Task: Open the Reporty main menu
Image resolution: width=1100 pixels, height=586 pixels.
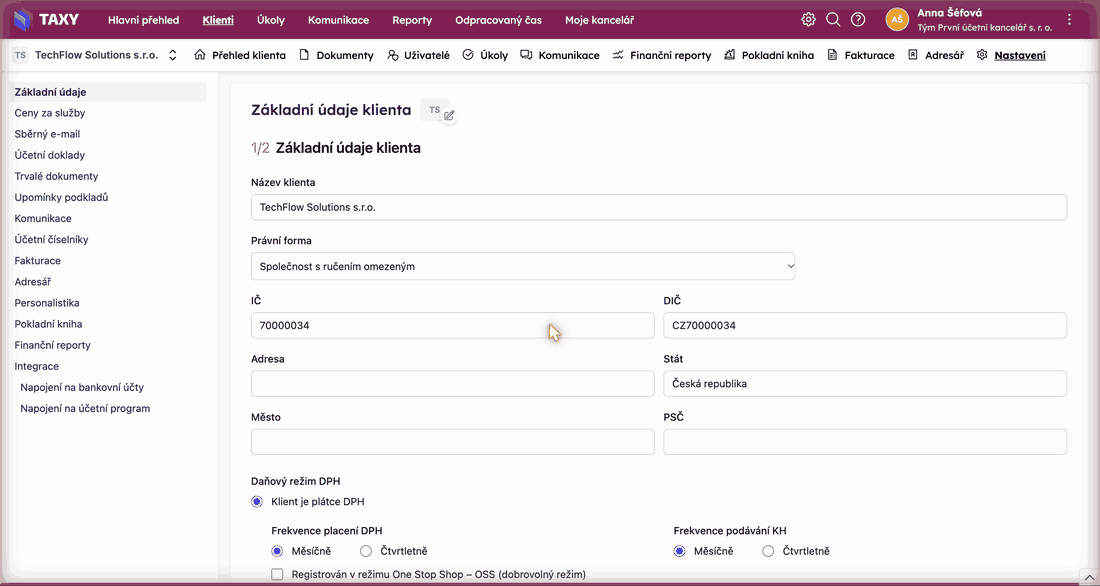Action: 412,20
